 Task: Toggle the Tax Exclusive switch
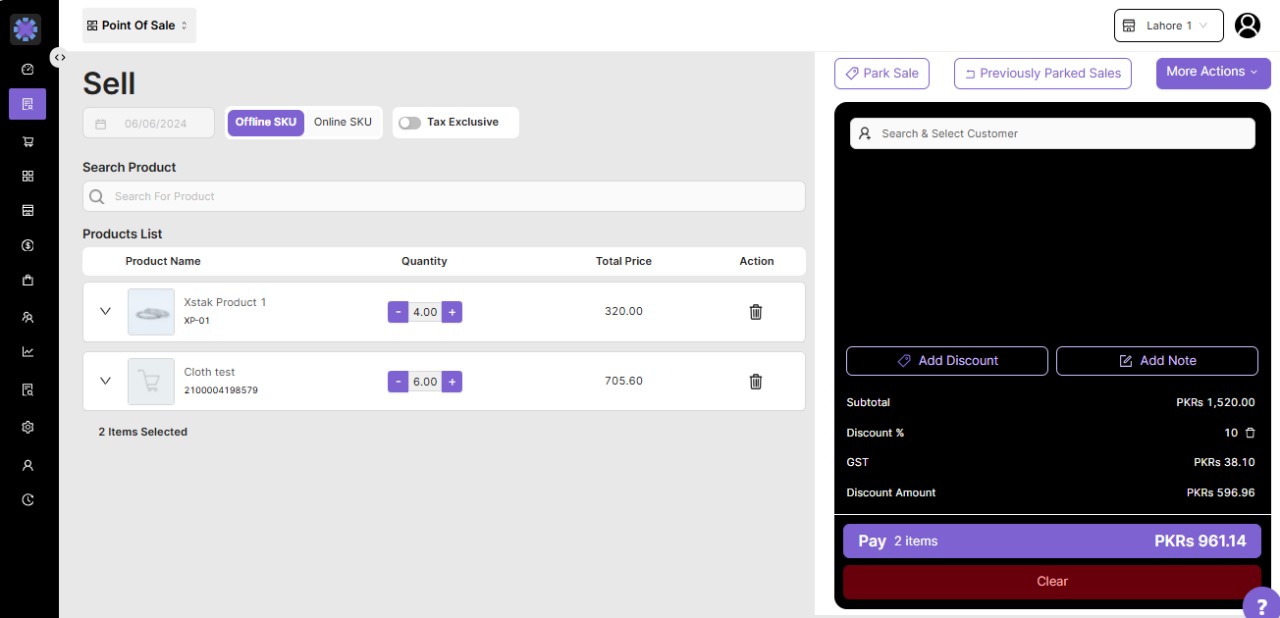410,123
